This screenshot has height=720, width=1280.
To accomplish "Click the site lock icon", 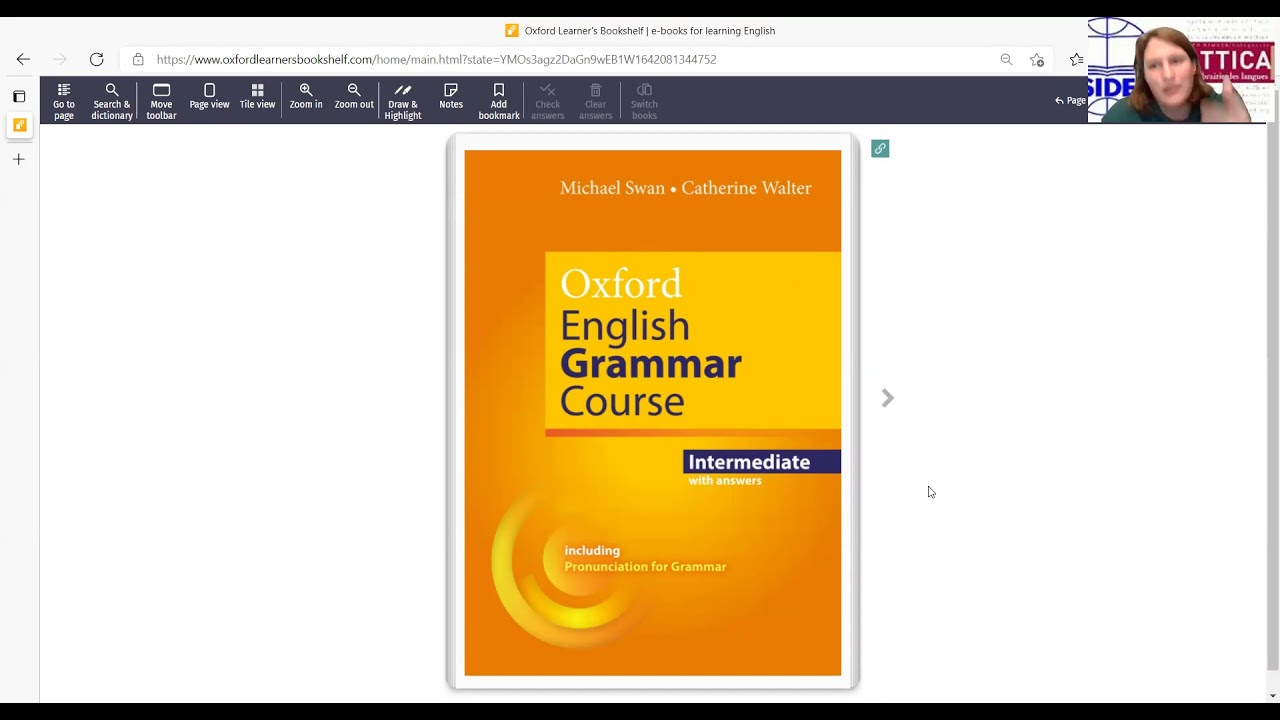I will (138, 59).
